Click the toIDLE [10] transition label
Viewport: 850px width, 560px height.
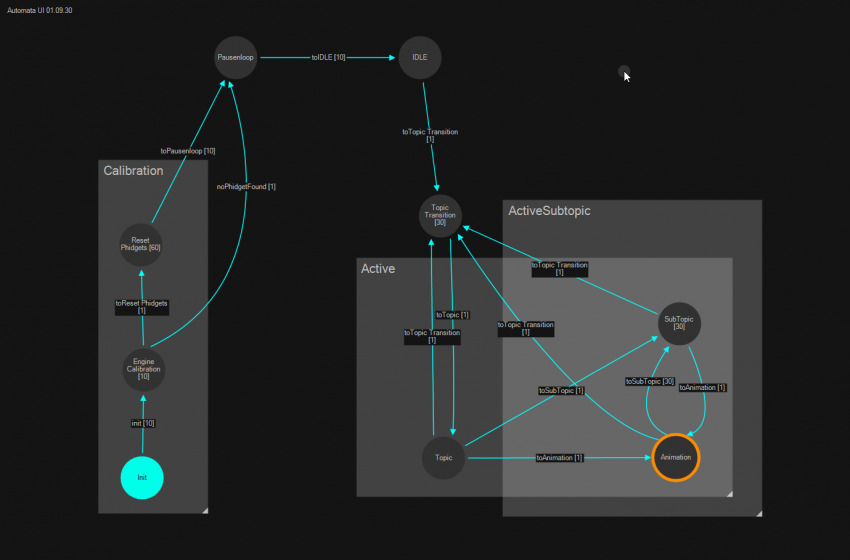pyautogui.click(x=328, y=58)
